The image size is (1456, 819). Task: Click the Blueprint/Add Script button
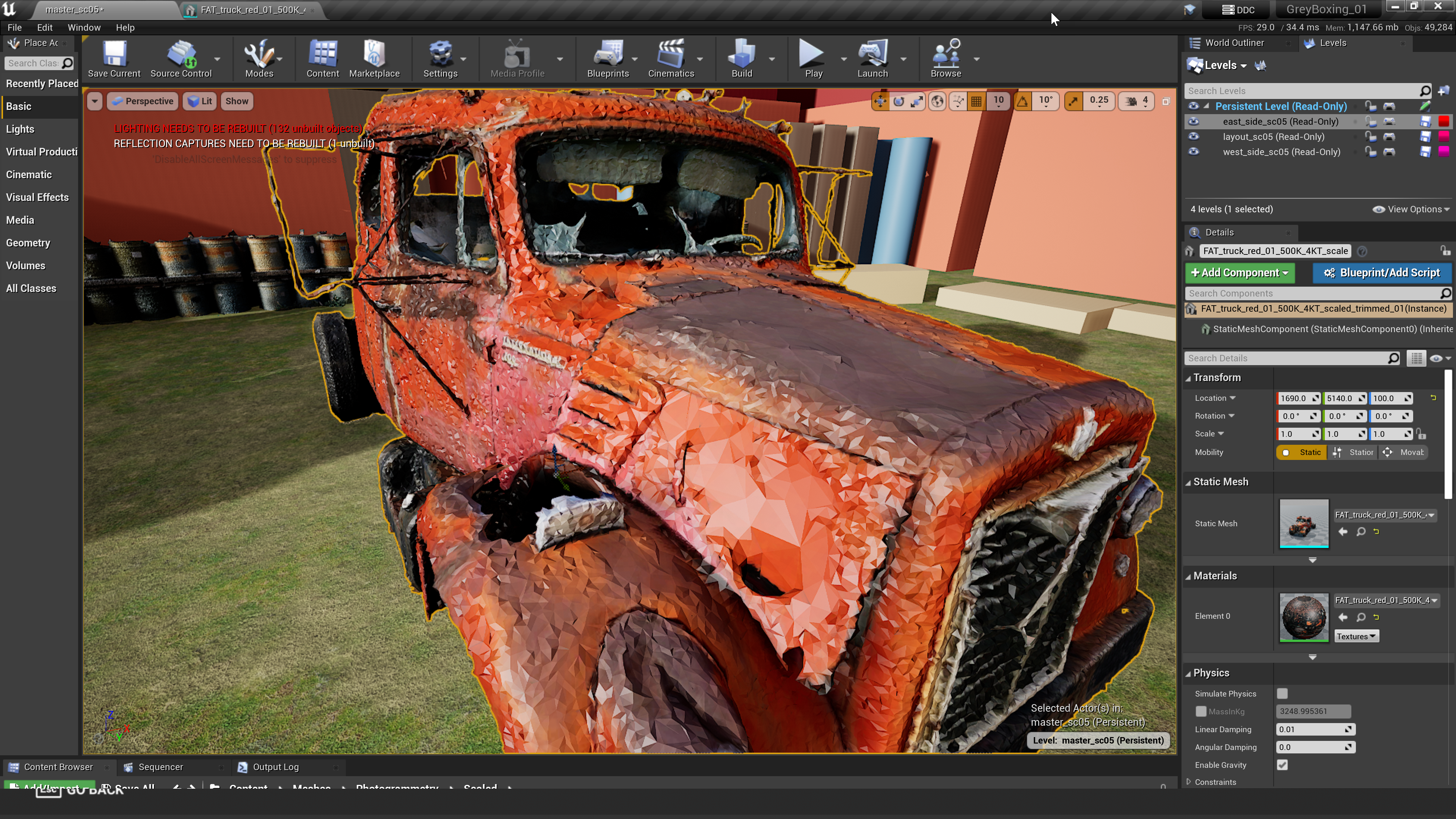(x=1382, y=273)
